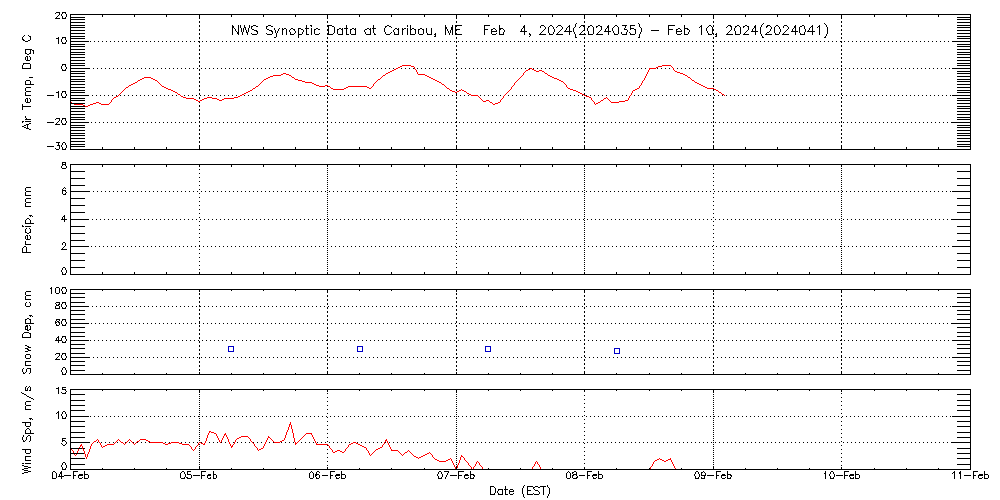Viewport: 1000px width, 500px height.
Task: Click the '60' tick on the snow depth axis
Action: [61, 325]
